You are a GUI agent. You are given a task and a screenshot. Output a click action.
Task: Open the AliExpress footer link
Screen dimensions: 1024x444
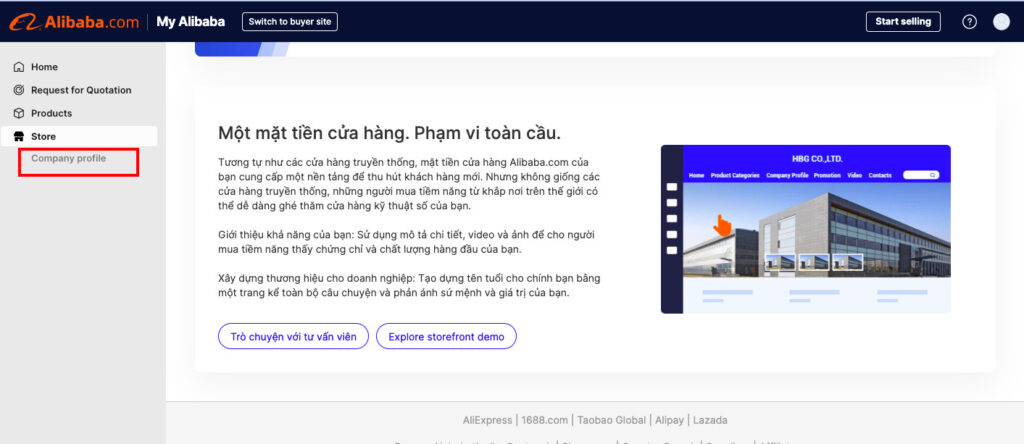point(487,420)
